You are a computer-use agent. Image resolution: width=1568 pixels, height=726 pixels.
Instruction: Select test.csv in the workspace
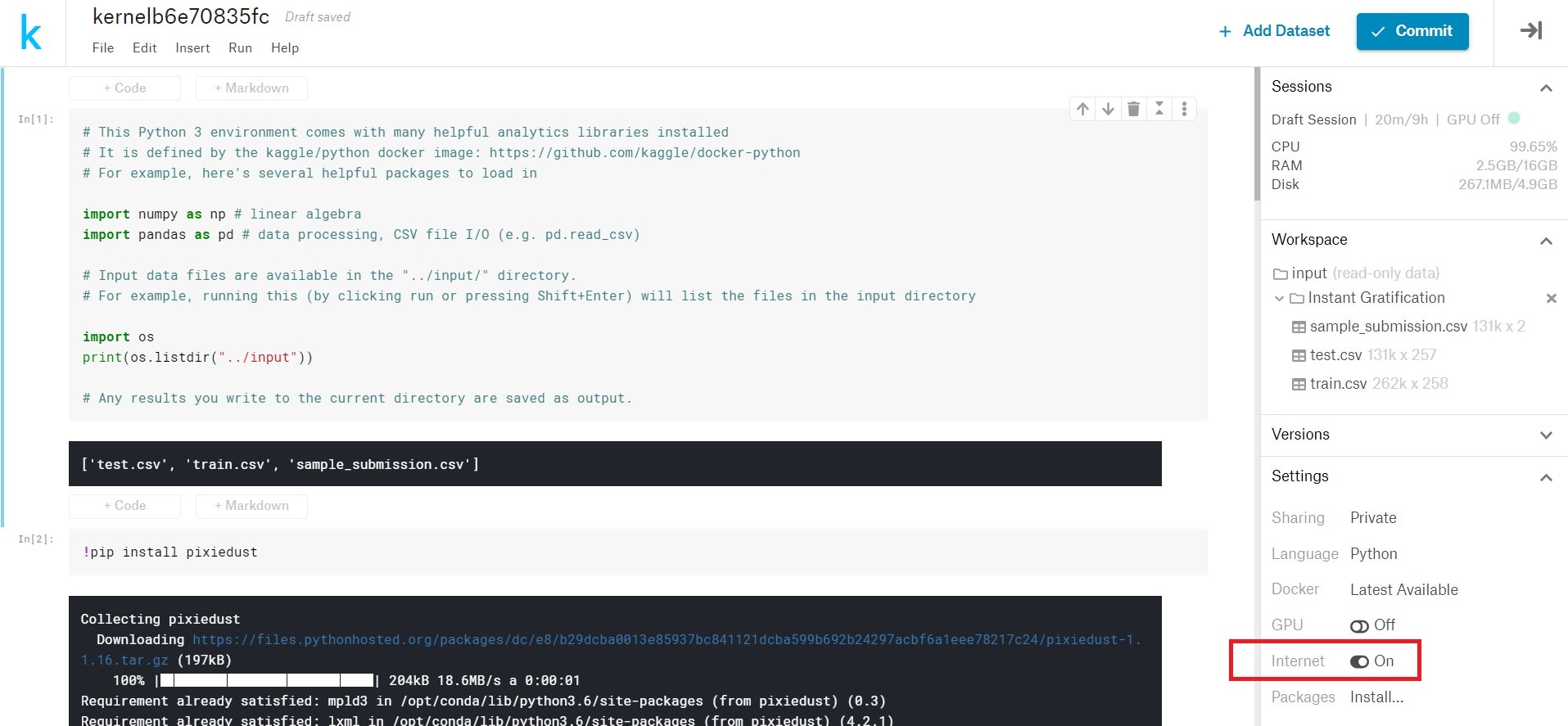click(x=1335, y=356)
